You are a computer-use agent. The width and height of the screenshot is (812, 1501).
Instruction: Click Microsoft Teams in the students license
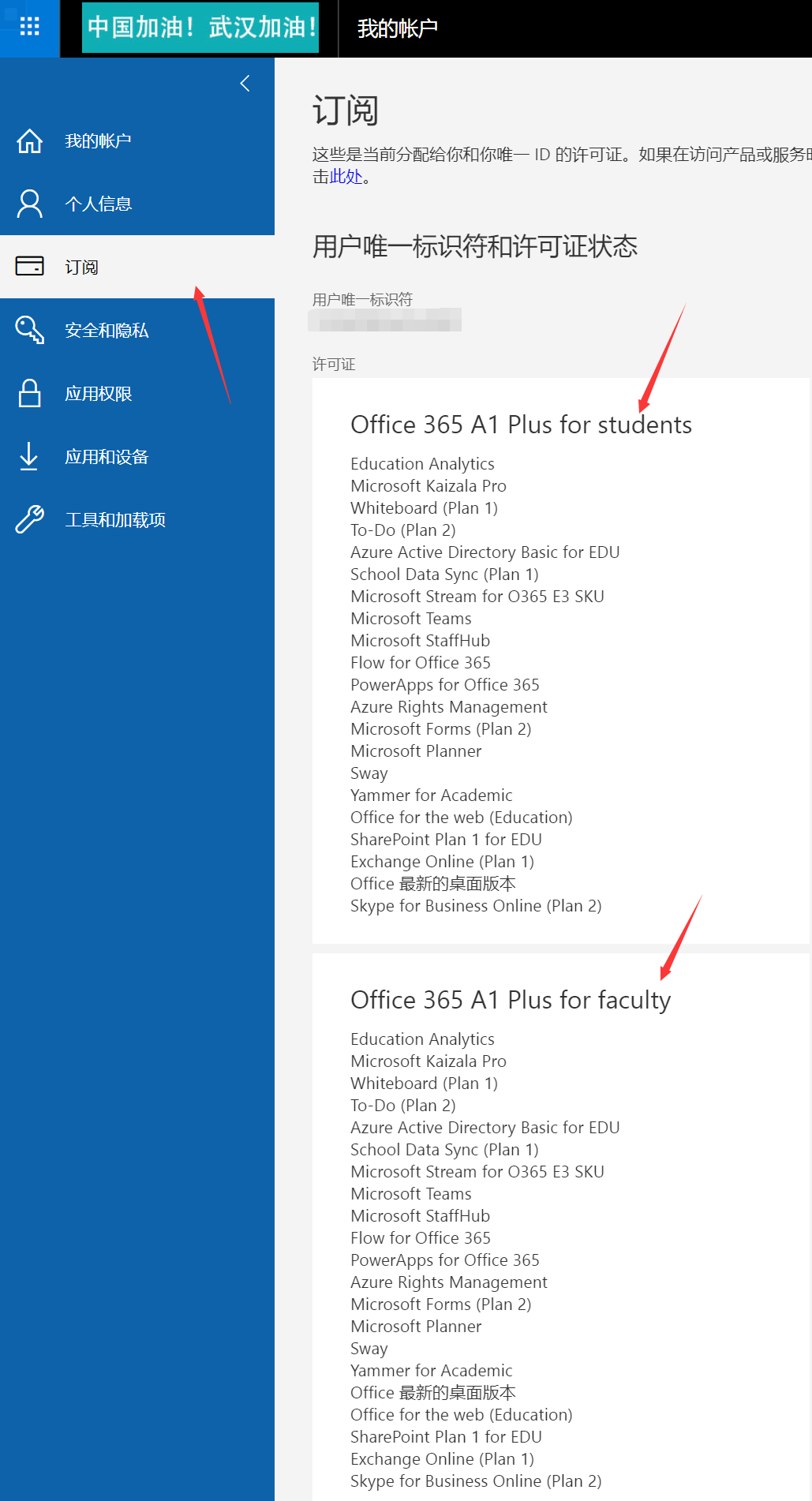pyautogui.click(x=411, y=619)
